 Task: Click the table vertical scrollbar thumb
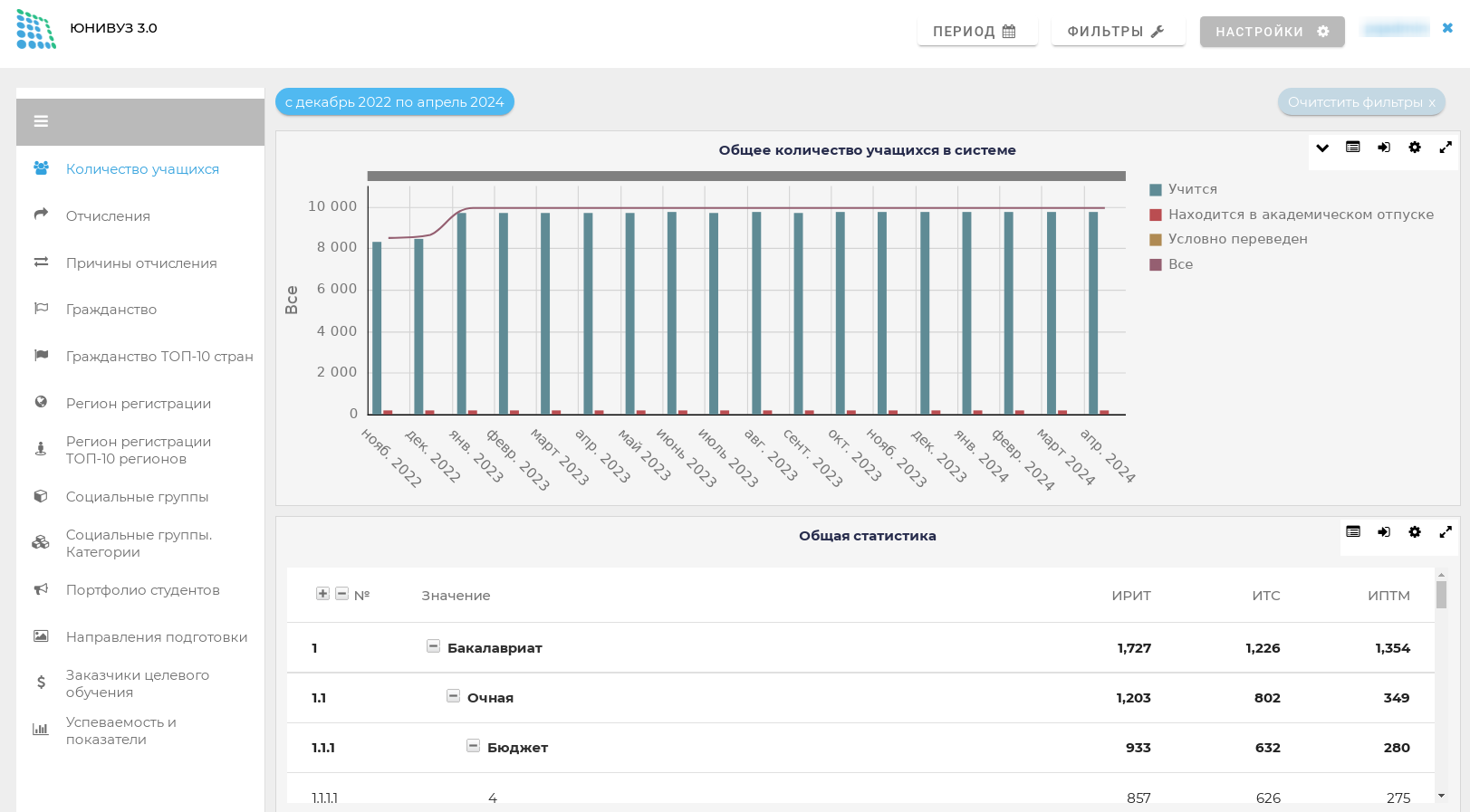tap(1441, 595)
